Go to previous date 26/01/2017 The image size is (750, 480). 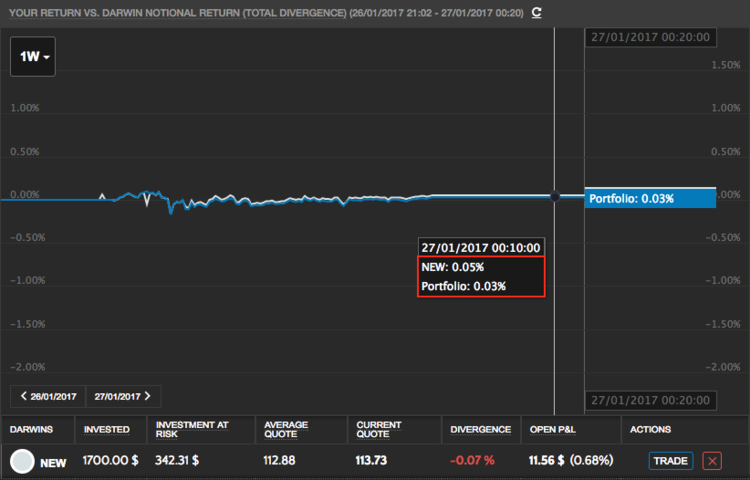coord(48,396)
